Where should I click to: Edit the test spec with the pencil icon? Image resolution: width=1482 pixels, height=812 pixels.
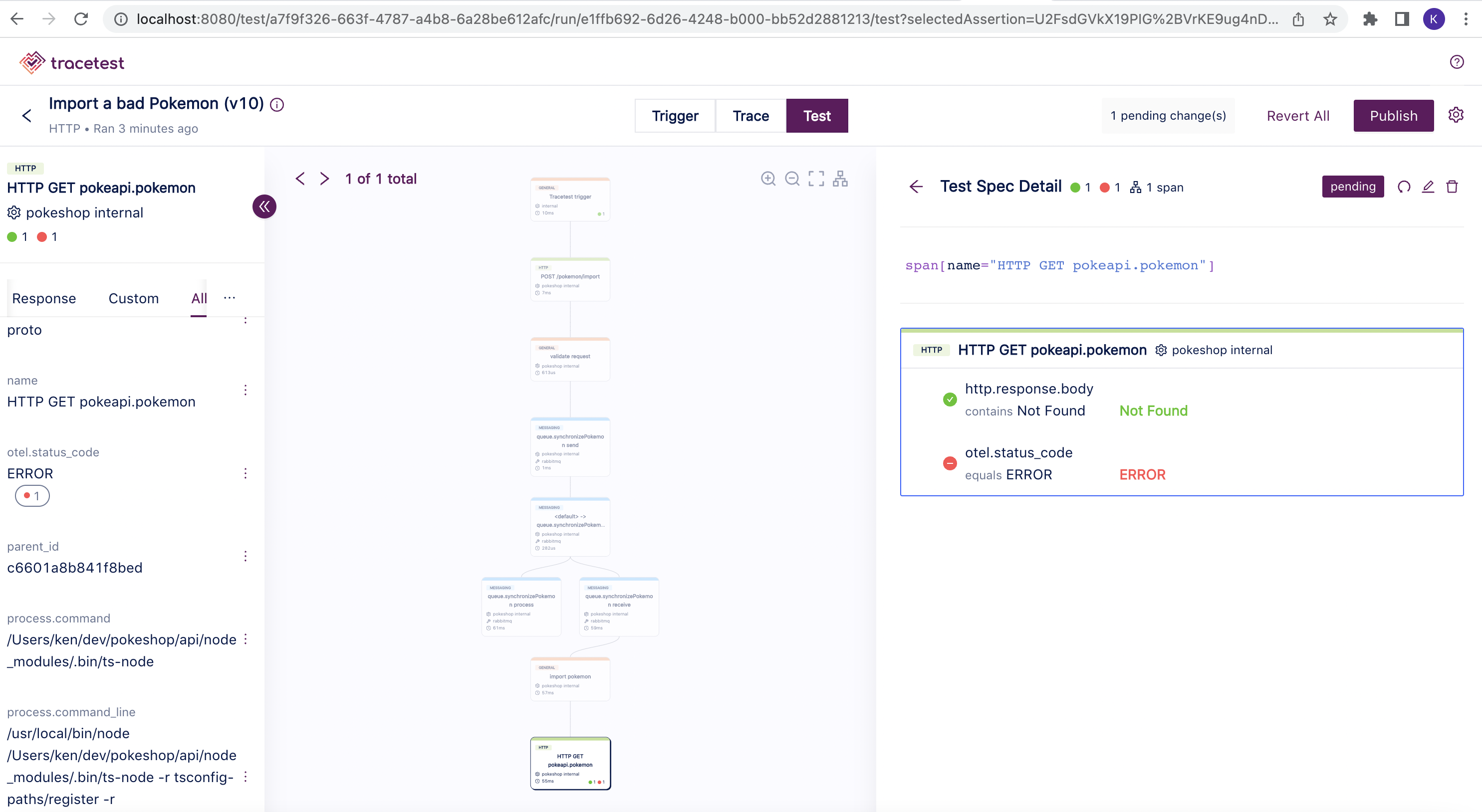tap(1429, 187)
